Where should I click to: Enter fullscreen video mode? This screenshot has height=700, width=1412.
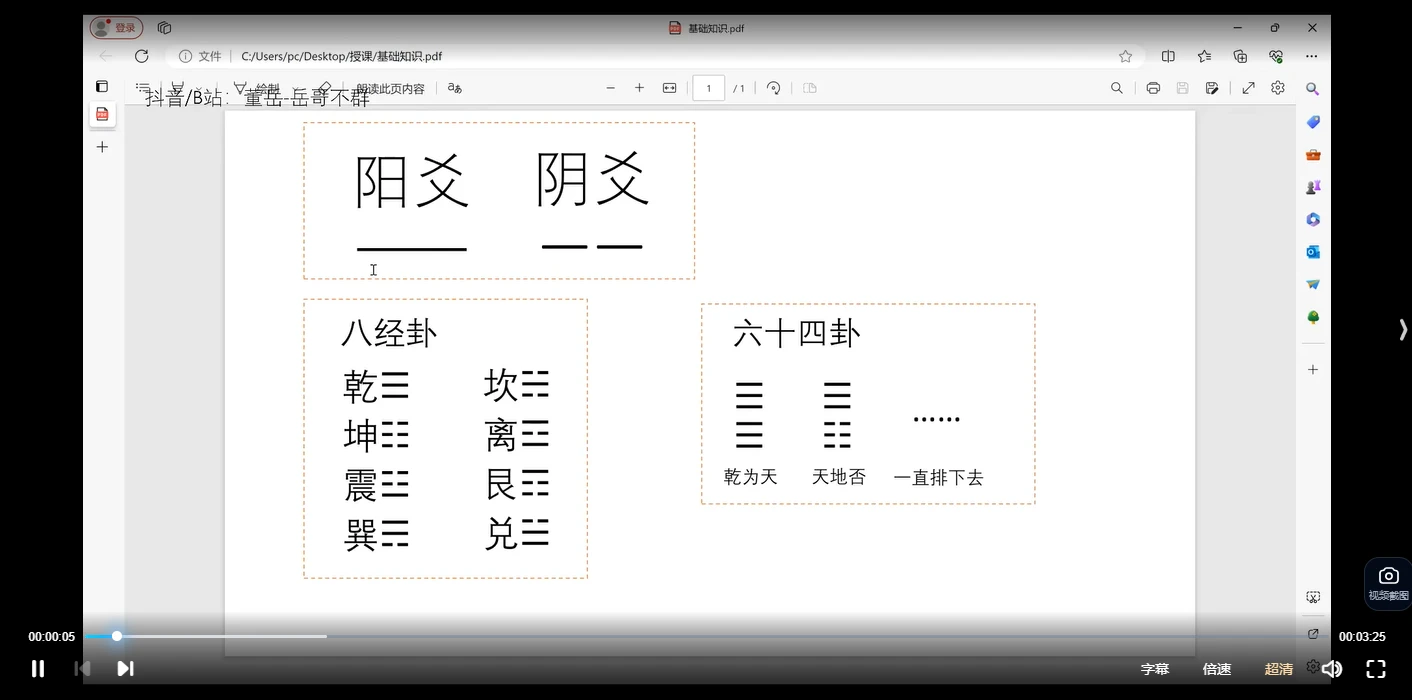(1376, 669)
